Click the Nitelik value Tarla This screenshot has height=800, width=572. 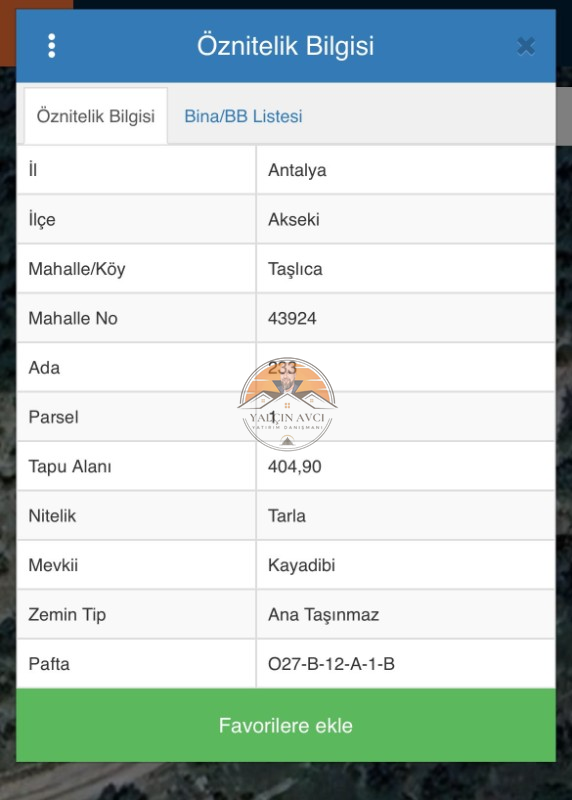point(287,516)
